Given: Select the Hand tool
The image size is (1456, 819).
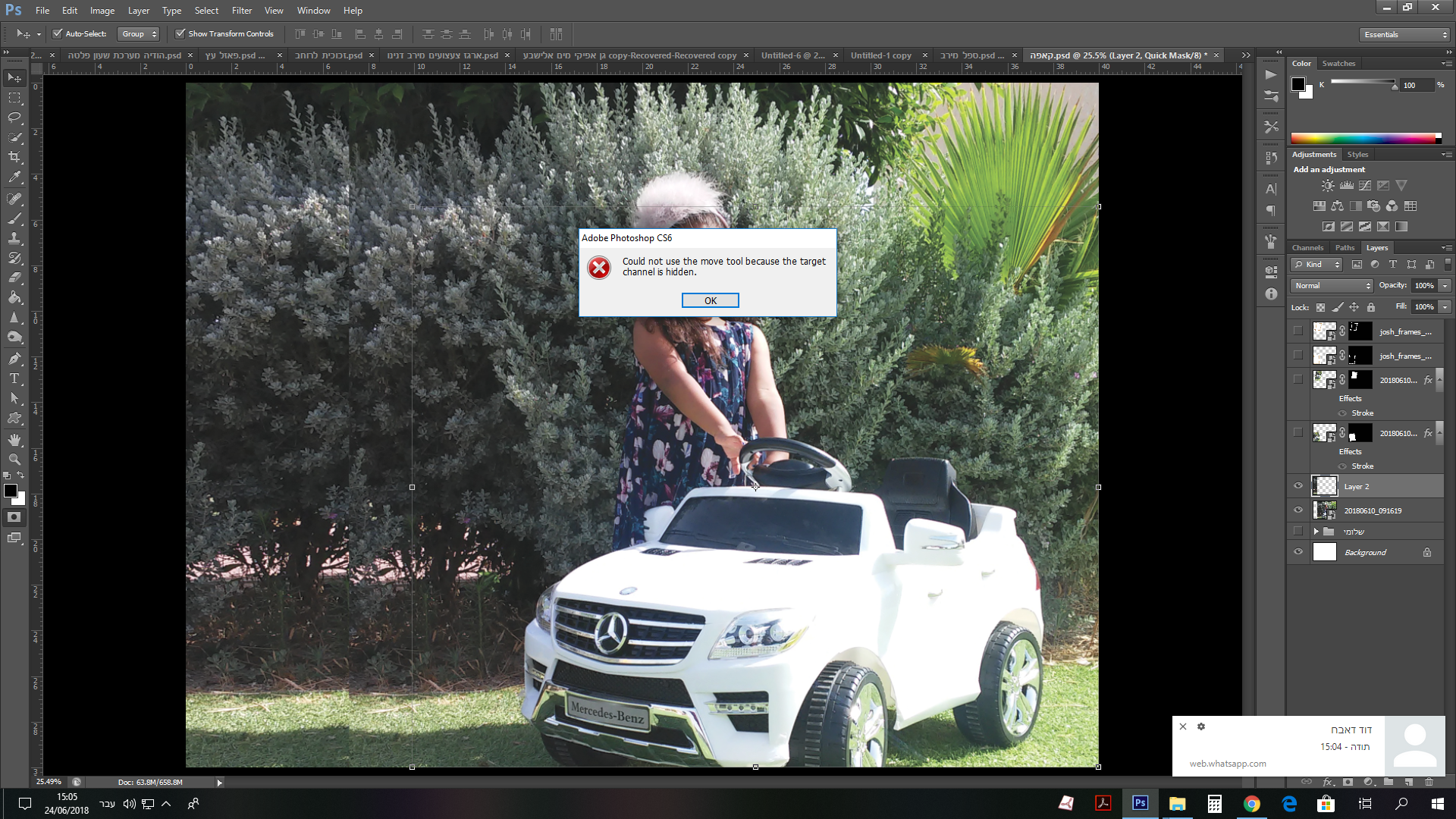Looking at the screenshot, I should coord(14,440).
